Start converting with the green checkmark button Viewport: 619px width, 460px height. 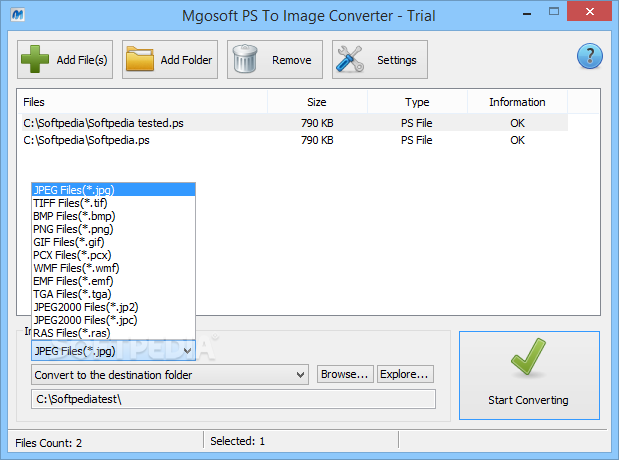[529, 375]
